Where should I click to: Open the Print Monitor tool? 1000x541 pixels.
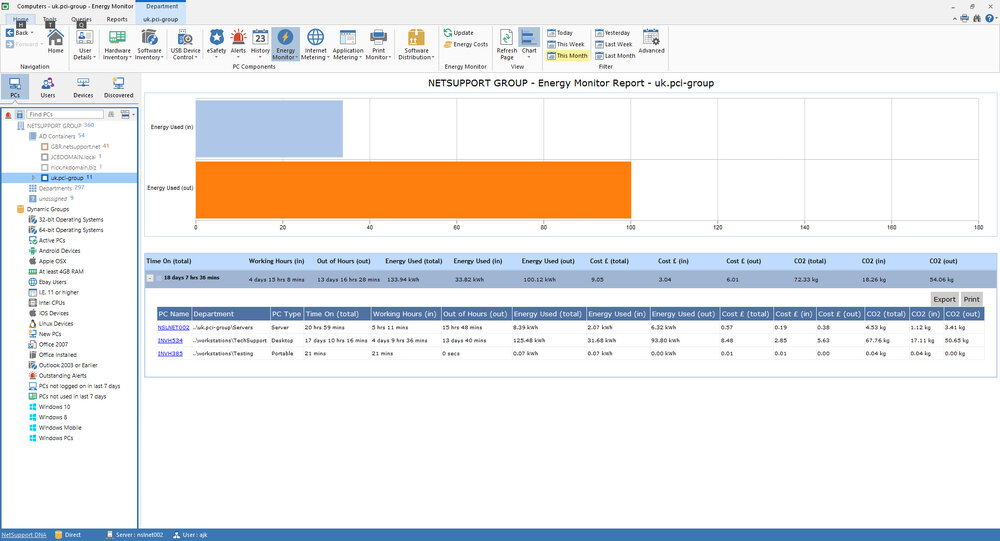(x=378, y=45)
